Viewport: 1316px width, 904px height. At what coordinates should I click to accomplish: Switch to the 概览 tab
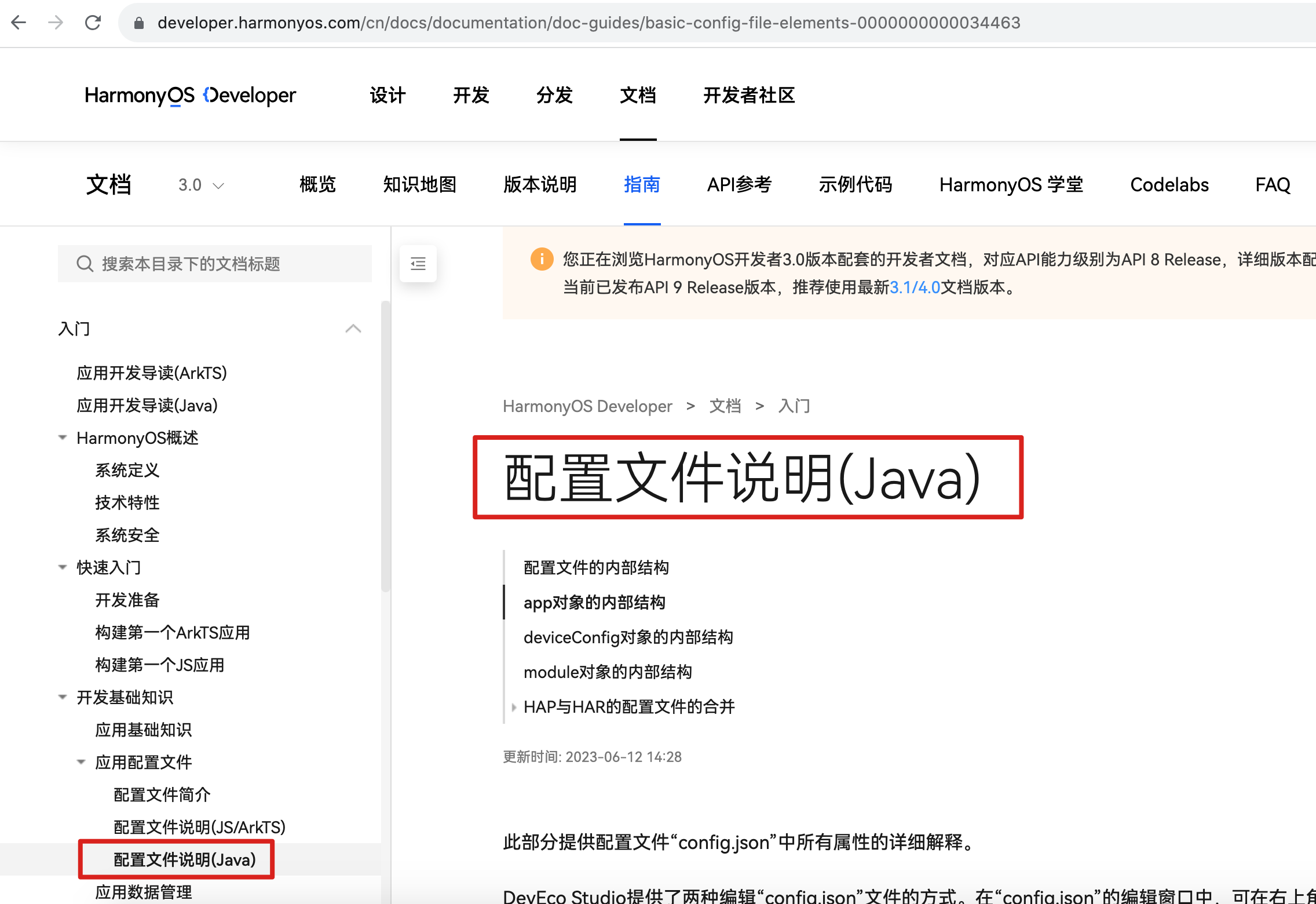click(x=317, y=185)
